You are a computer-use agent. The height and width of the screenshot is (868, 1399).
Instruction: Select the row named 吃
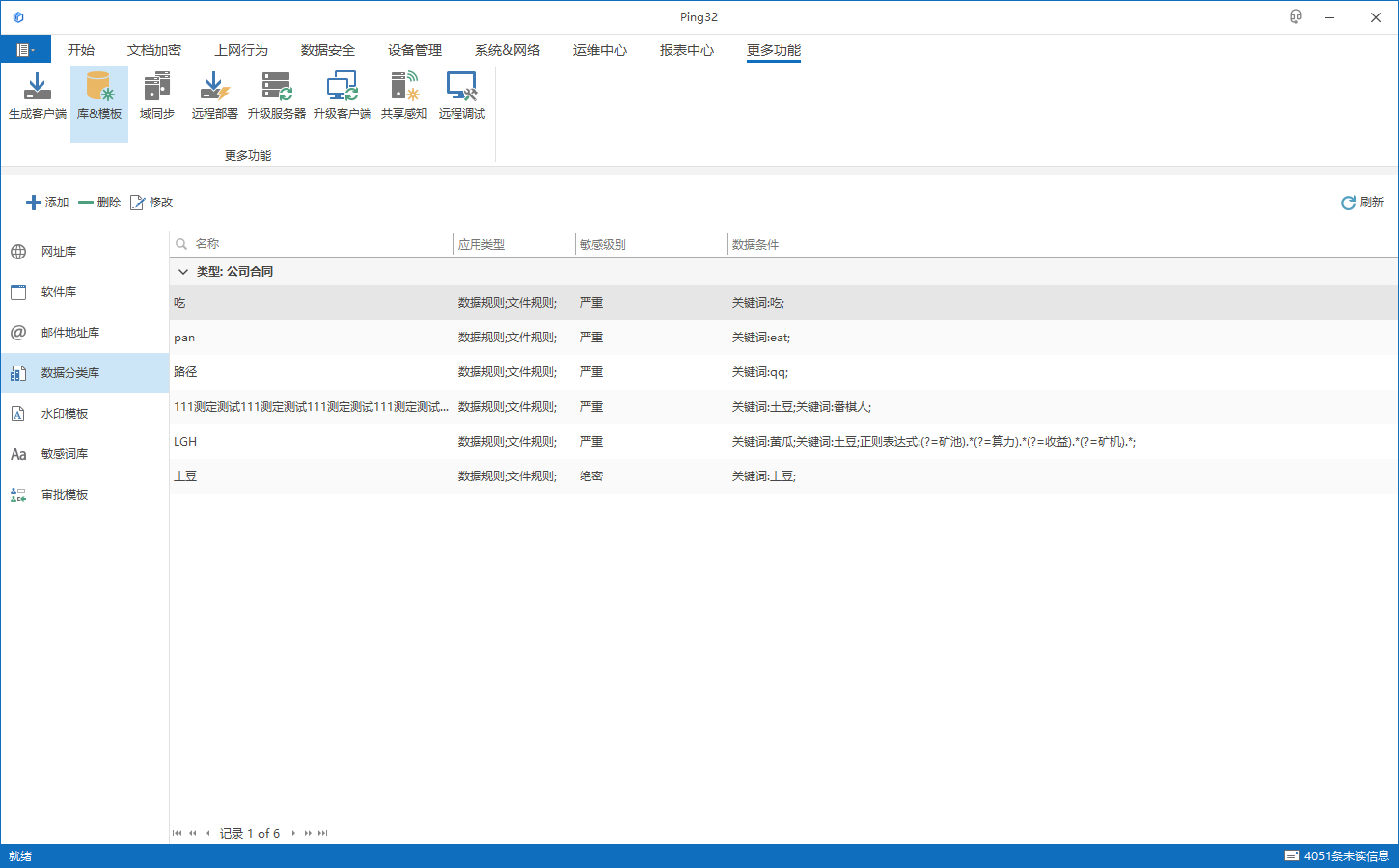click(x=783, y=303)
